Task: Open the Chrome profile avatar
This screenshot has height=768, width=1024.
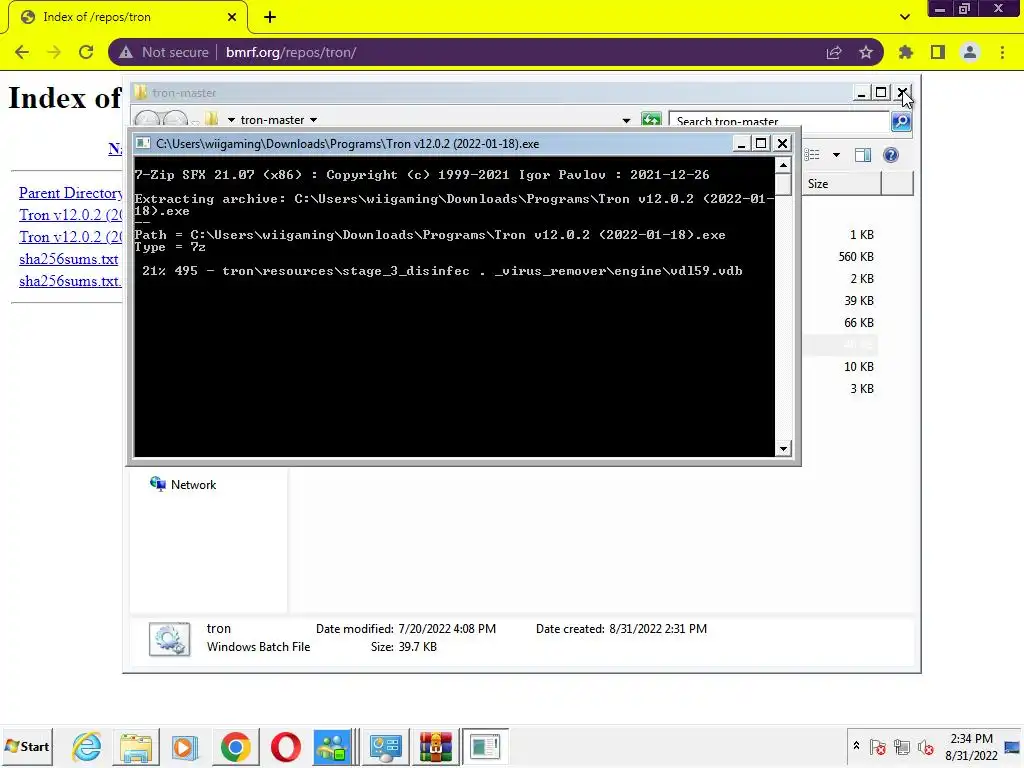Action: click(970, 52)
